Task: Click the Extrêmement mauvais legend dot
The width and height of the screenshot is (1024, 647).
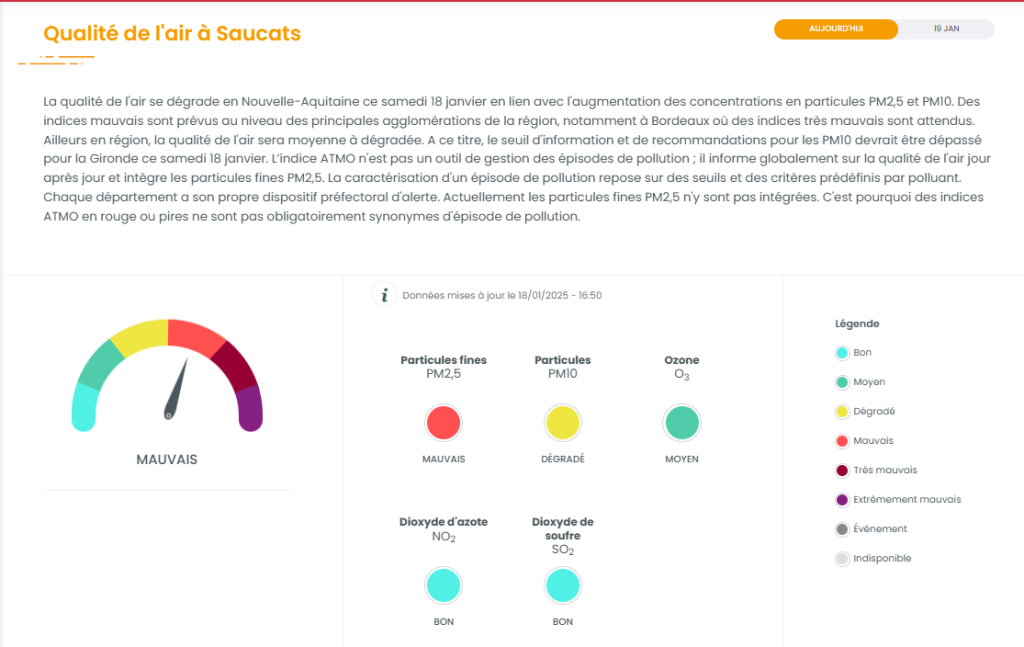Action: [842, 500]
